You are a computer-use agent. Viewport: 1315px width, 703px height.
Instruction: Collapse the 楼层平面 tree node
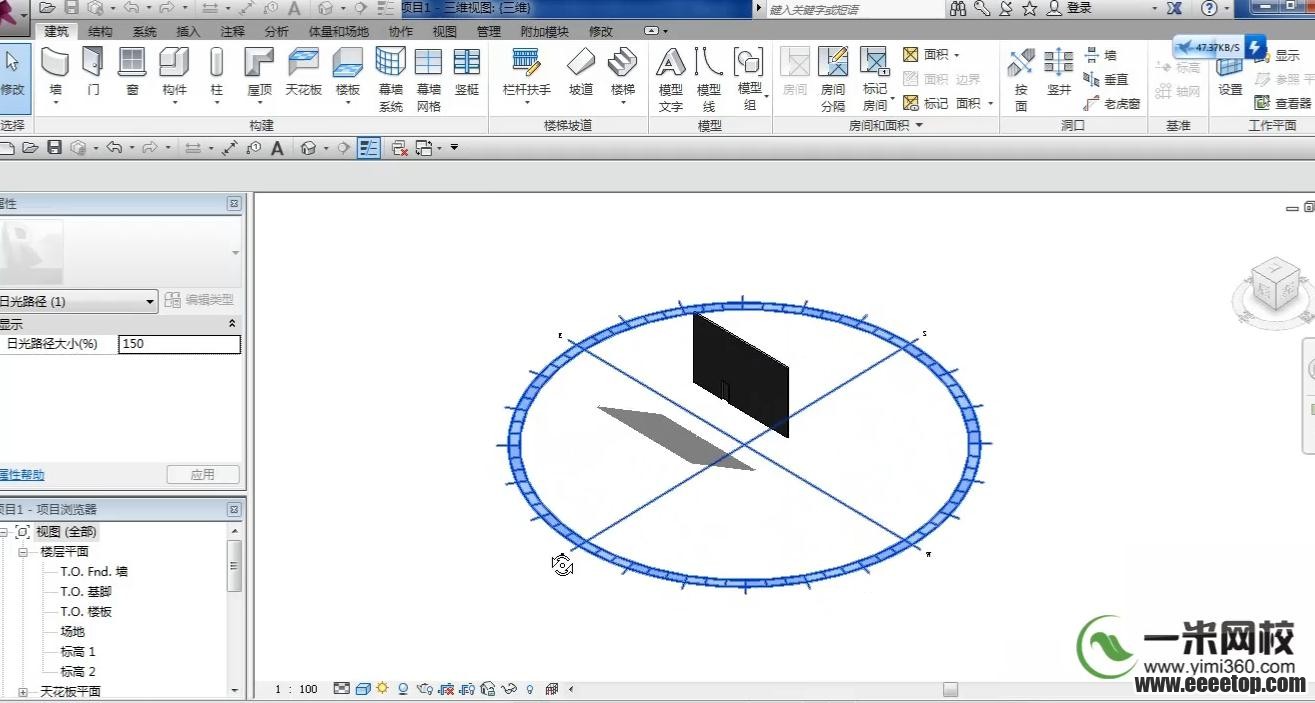22,552
